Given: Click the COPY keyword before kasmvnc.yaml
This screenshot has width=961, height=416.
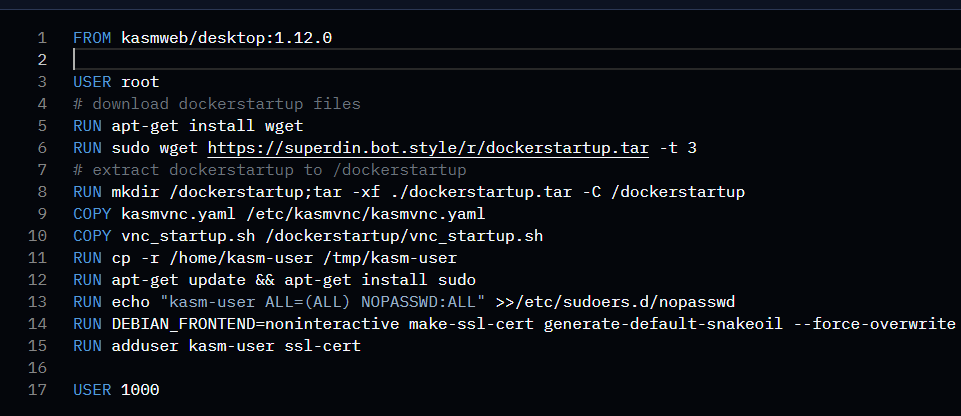Looking at the screenshot, I should (93, 214).
